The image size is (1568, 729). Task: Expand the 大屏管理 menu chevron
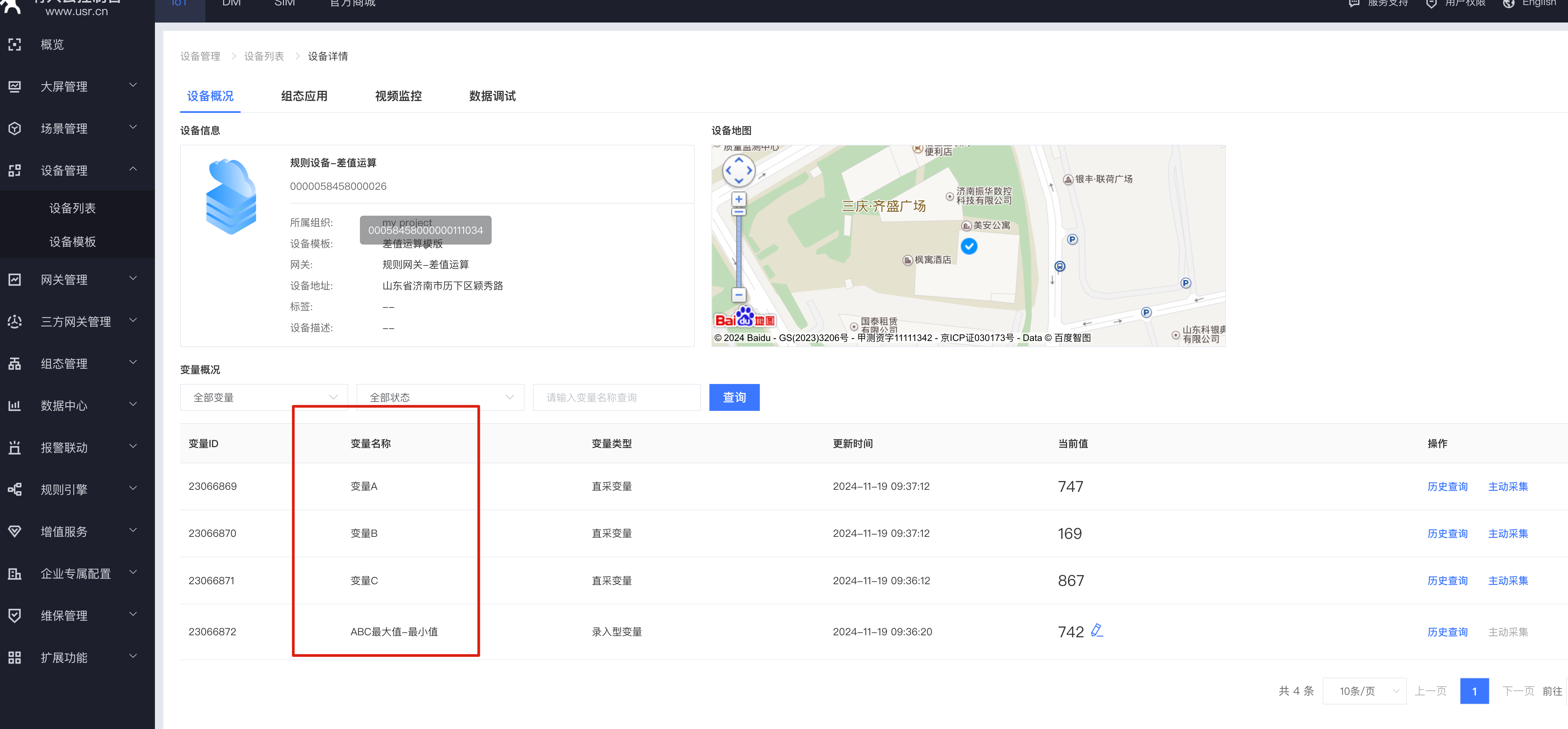(x=133, y=85)
